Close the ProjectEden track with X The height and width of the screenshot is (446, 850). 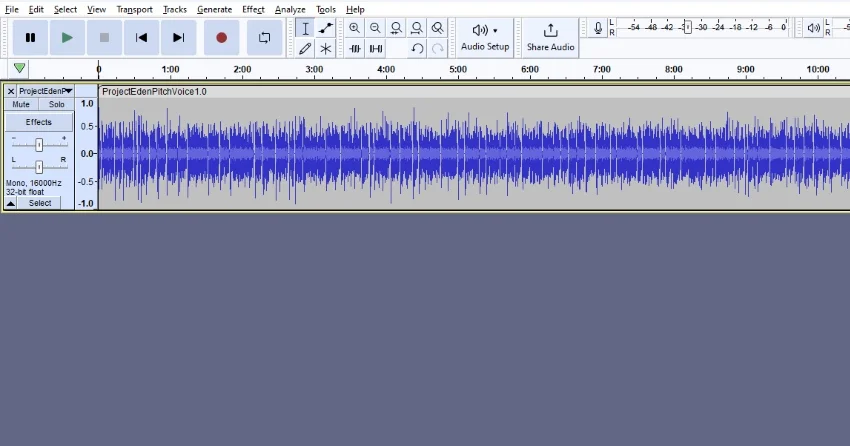(x=11, y=91)
